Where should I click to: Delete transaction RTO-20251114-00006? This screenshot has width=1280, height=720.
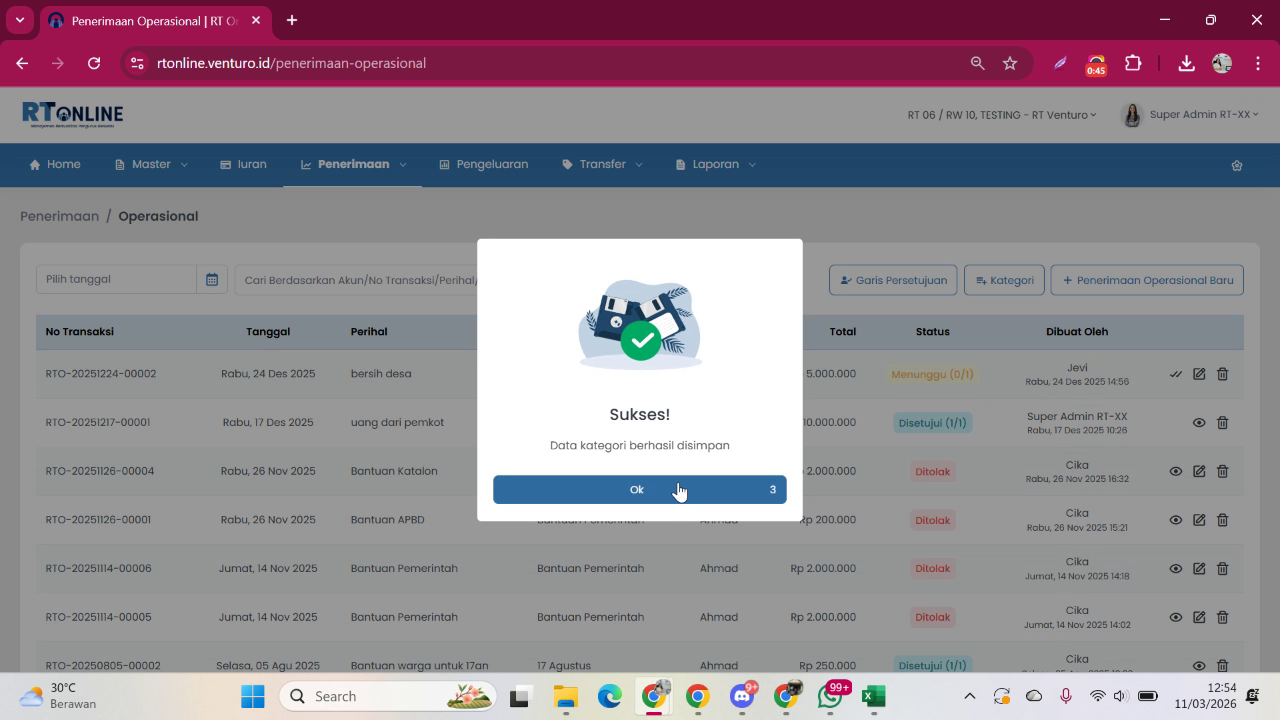click(x=1222, y=568)
